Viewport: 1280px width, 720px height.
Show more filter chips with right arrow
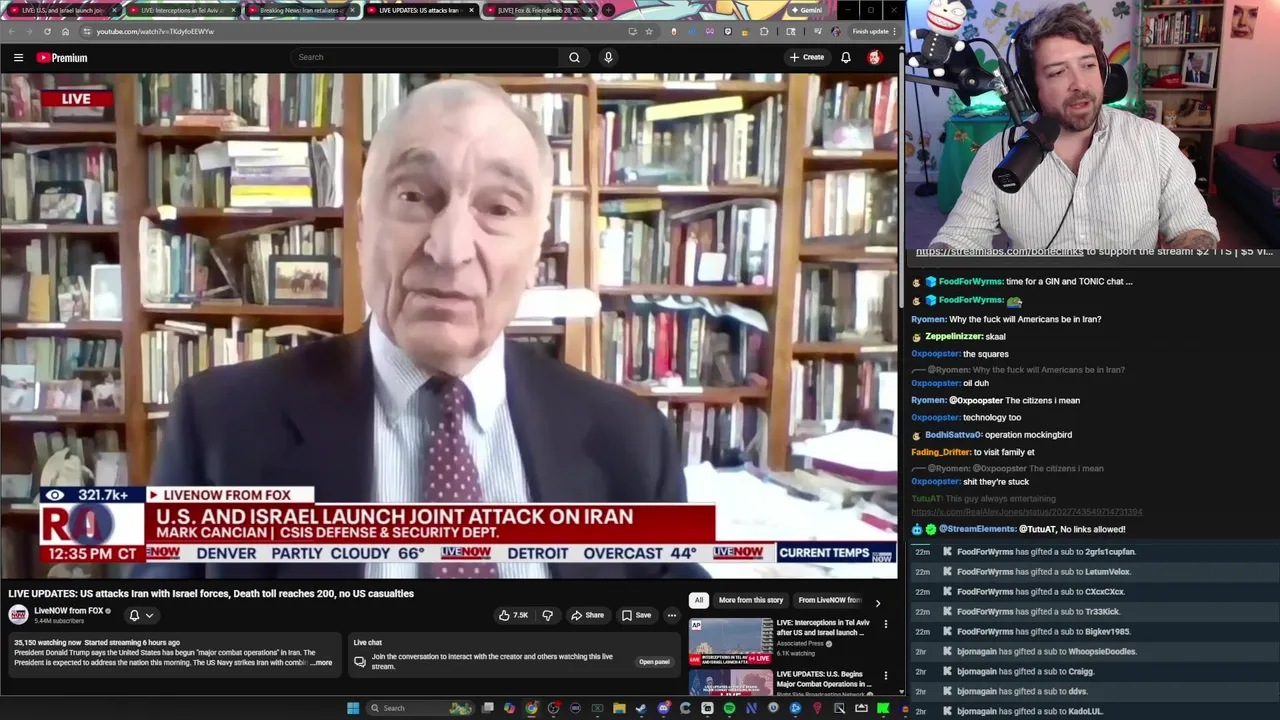(x=877, y=602)
